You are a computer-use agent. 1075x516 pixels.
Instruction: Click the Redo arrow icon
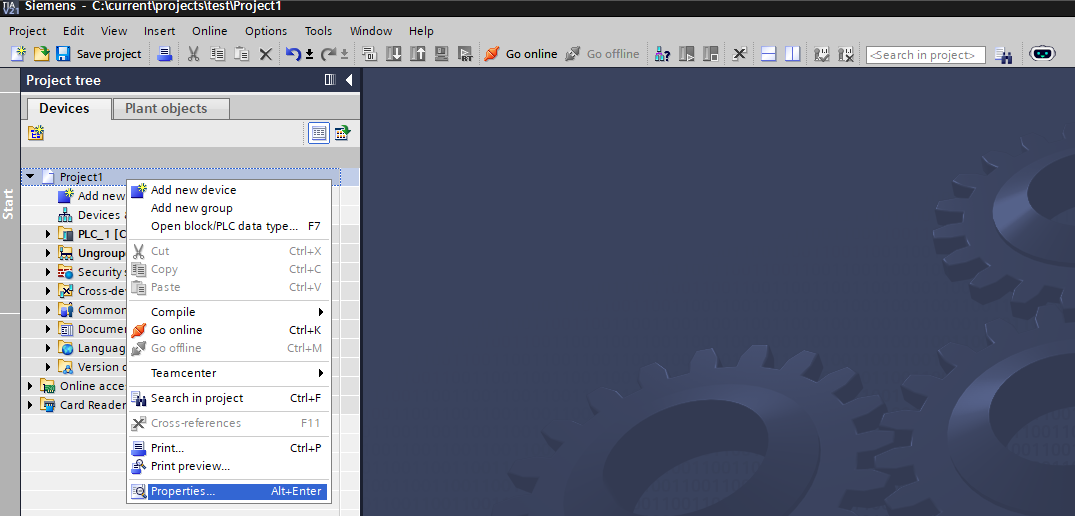[329, 53]
